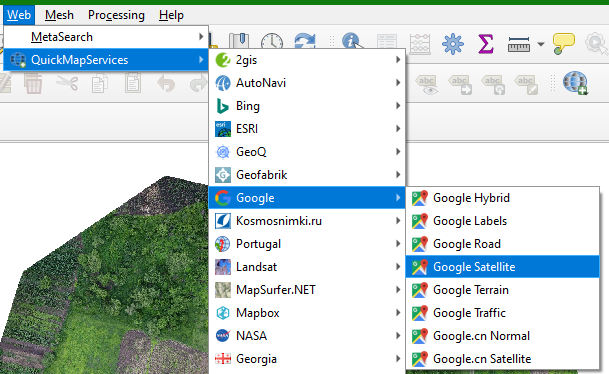Click the Paste Features clipboard icon
Image resolution: width=609 pixels, height=374 pixels.
(133, 83)
